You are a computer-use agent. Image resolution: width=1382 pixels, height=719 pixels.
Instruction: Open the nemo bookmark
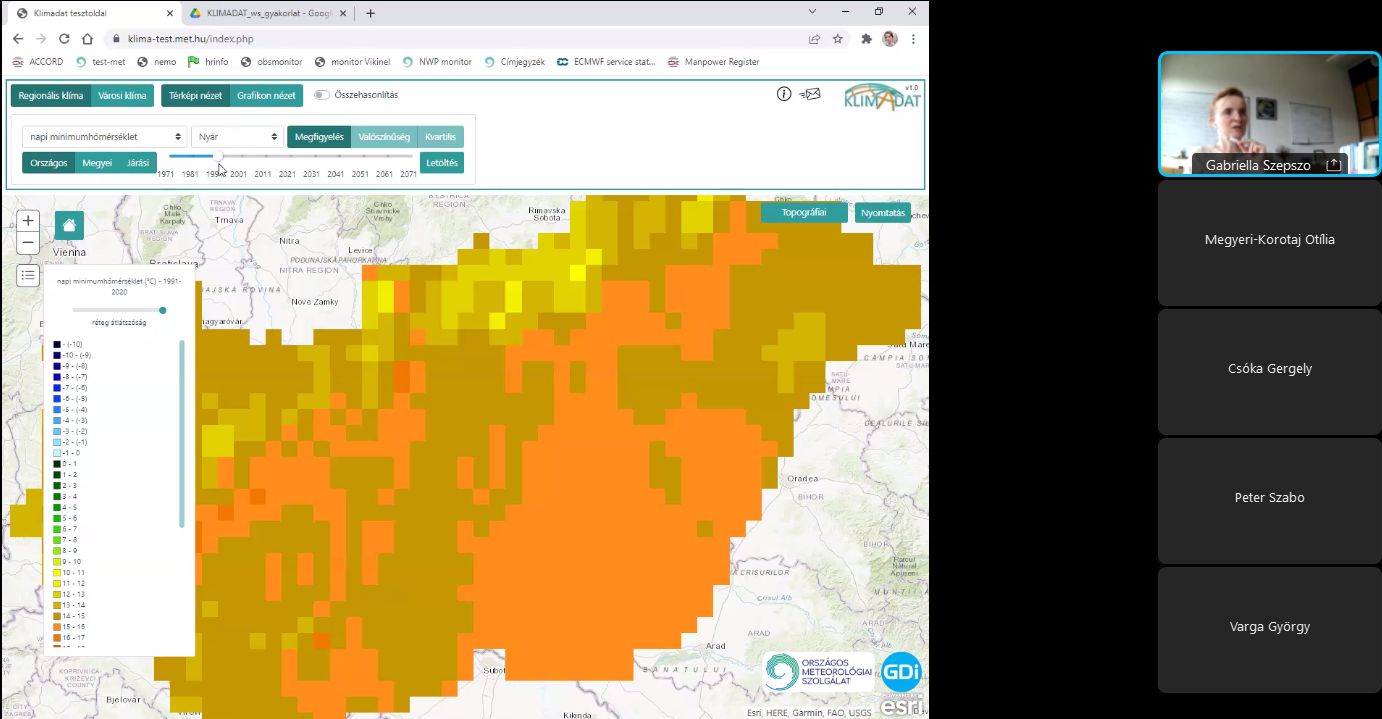pyautogui.click(x=157, y=62)
